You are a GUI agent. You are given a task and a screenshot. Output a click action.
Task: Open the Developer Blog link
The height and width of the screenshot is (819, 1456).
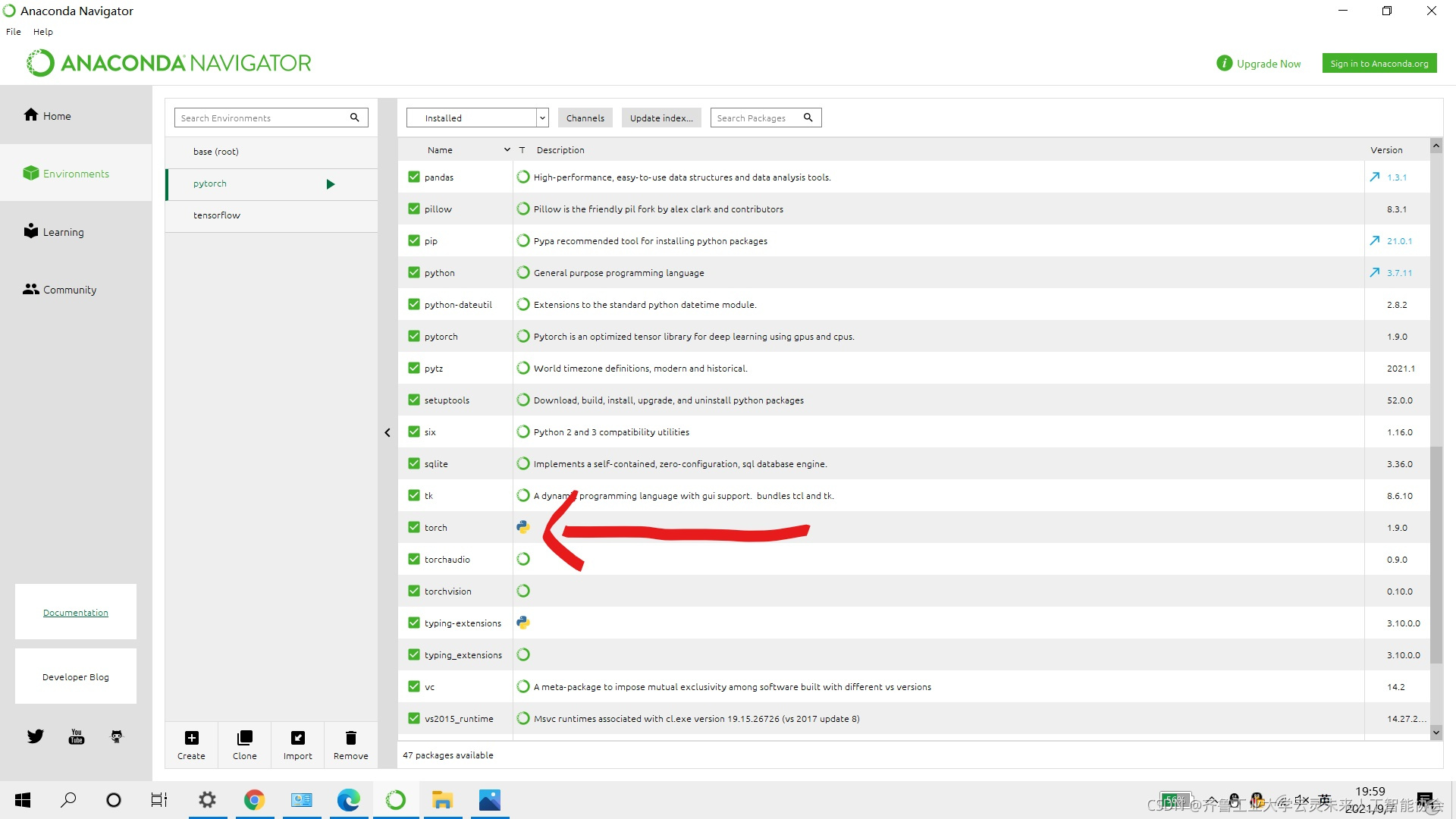pos(76,676)
